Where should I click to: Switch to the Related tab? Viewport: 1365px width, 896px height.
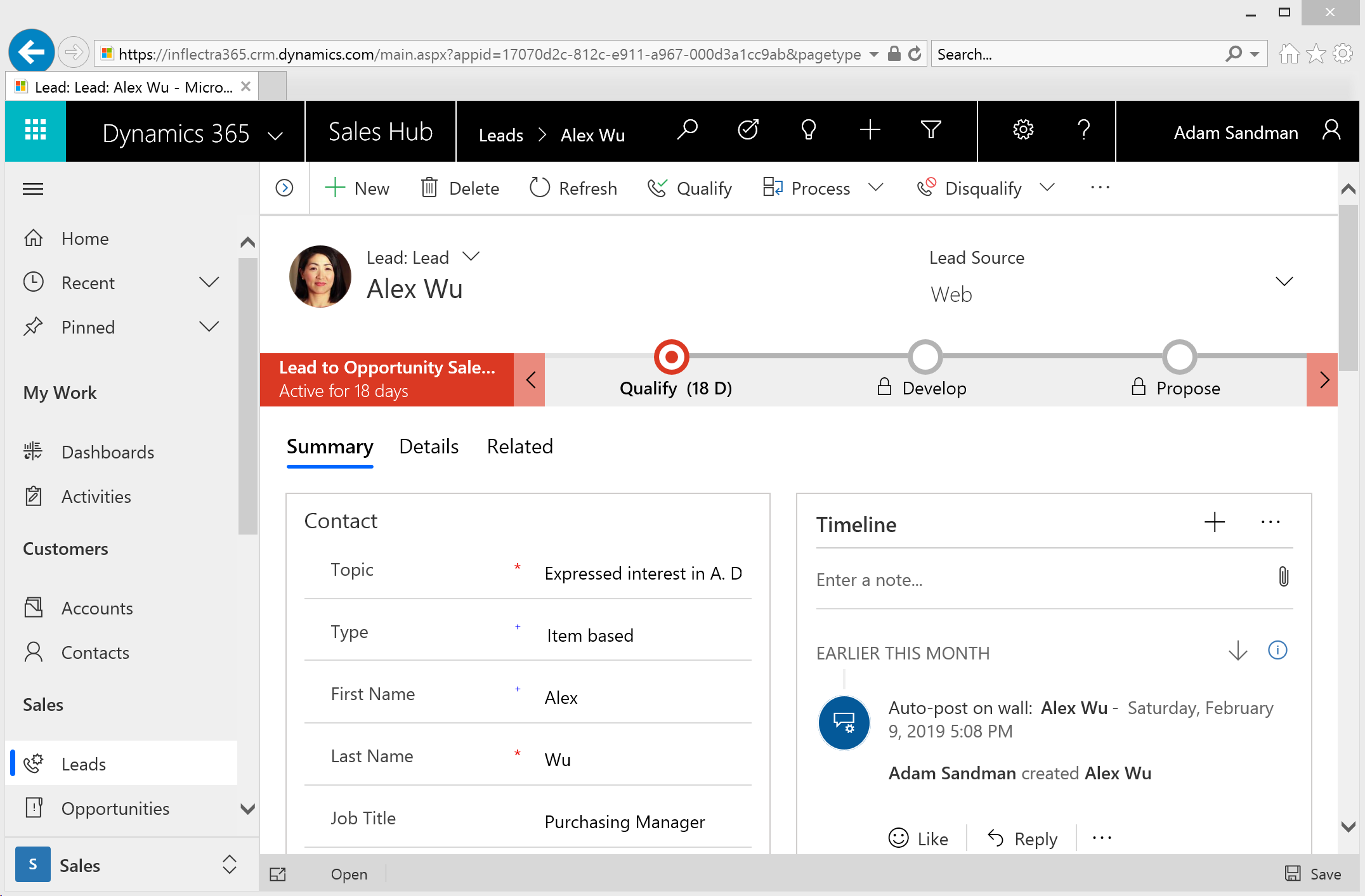point(519,446)
